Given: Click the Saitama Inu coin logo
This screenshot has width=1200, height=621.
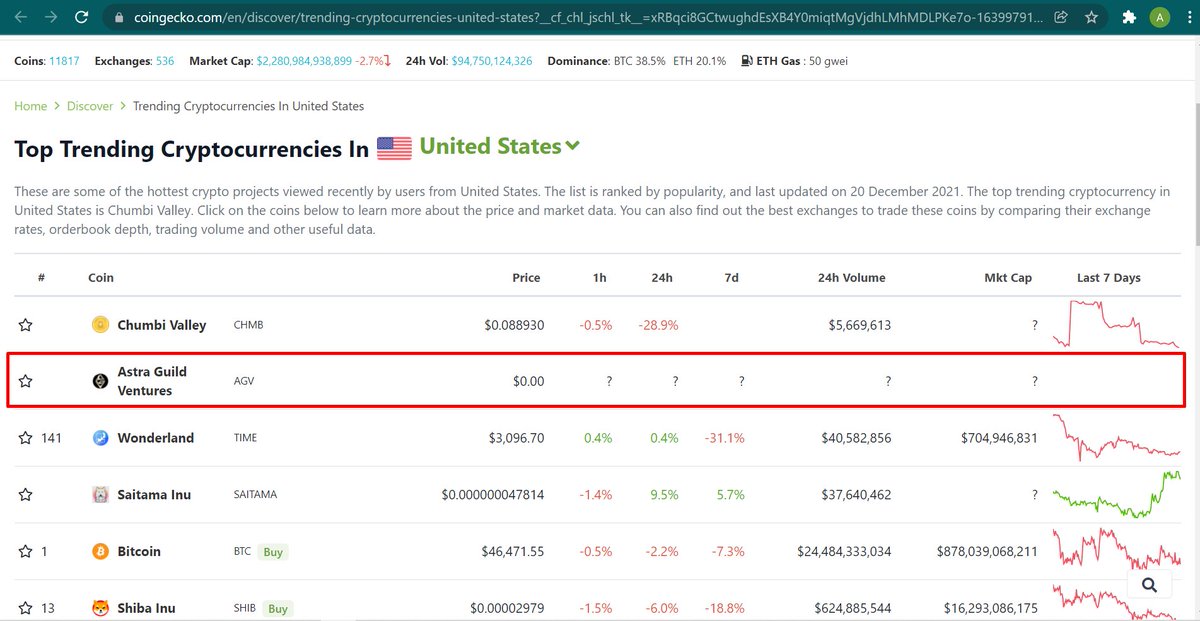Looking at the screenshot, I should [100, 495].
